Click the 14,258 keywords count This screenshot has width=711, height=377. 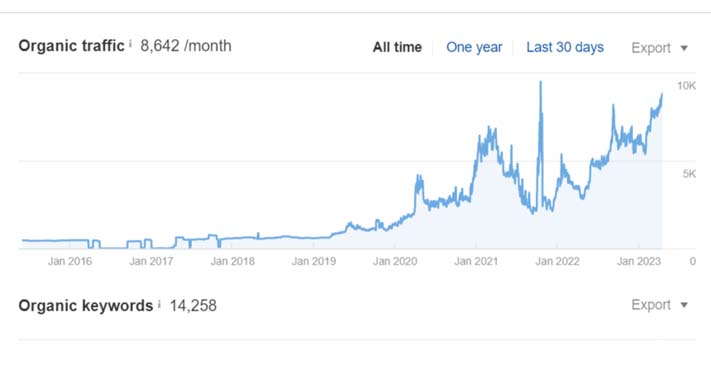(193, 306)
